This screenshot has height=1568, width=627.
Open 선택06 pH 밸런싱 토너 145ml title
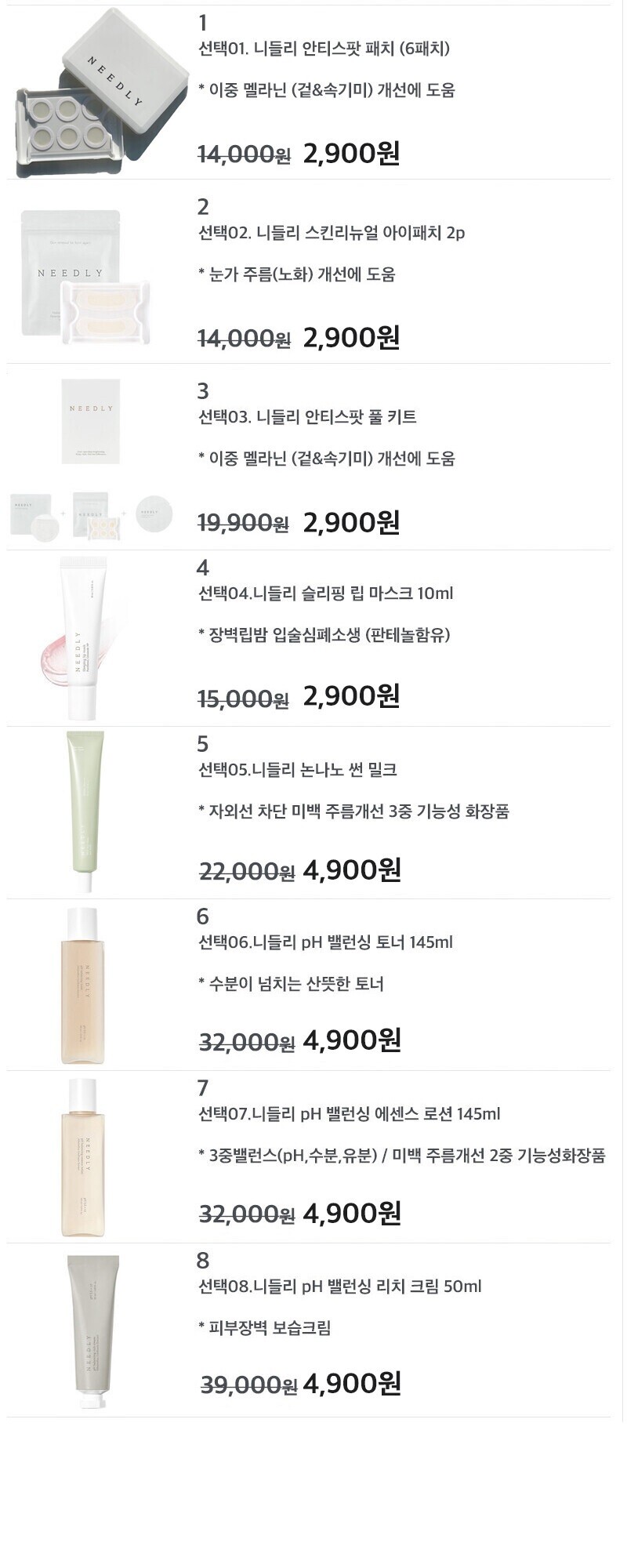[x=325, y=942]
